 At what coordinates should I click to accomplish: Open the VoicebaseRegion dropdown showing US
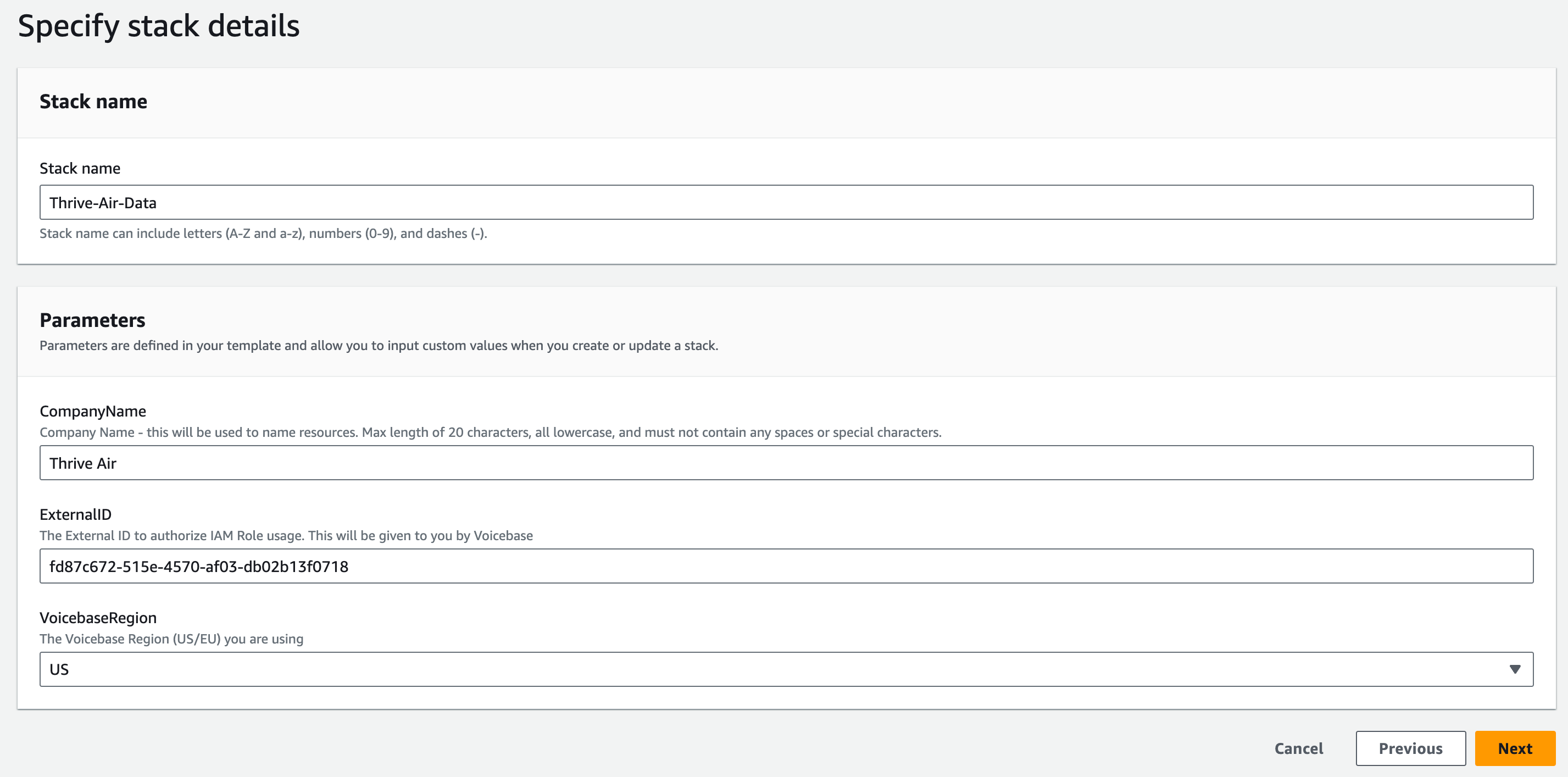pyautogui.click(x=786, y=670)
